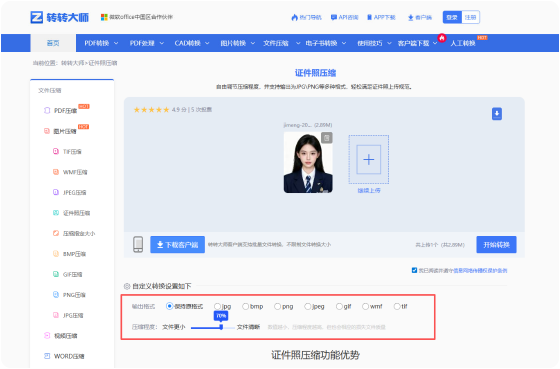Click the dashed continue-upload box
Viewport: 560px width, 369px height.
(x=369, y=159)
